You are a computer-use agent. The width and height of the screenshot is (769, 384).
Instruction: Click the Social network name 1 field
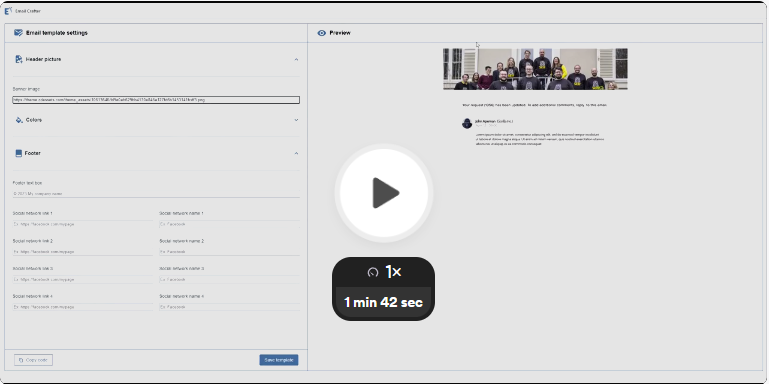click(x=229, y=224)
